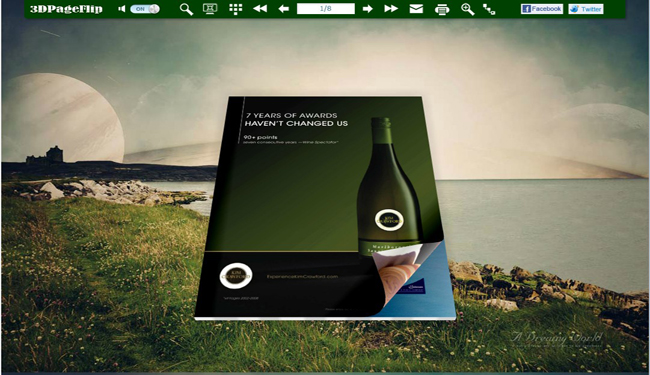Viewport: 650px width, 375px height.
Task: Open the fullscreen presentation icon
Action: tap(210, 9)
